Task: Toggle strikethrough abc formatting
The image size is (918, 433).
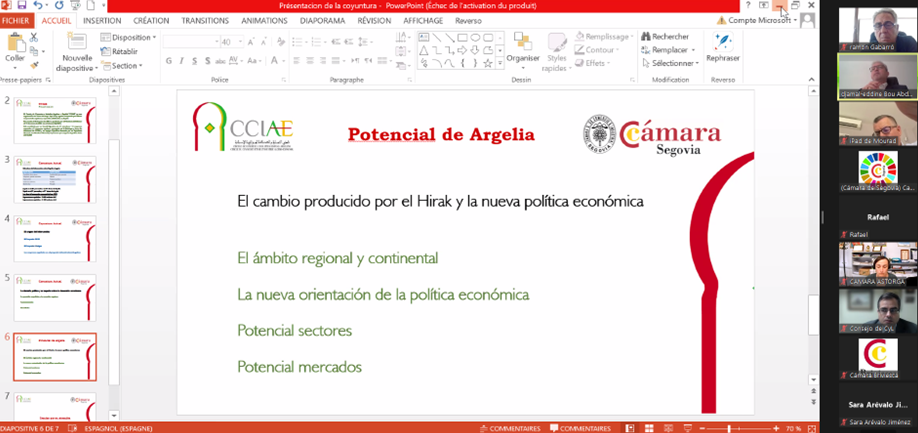Action: point(221,61)
